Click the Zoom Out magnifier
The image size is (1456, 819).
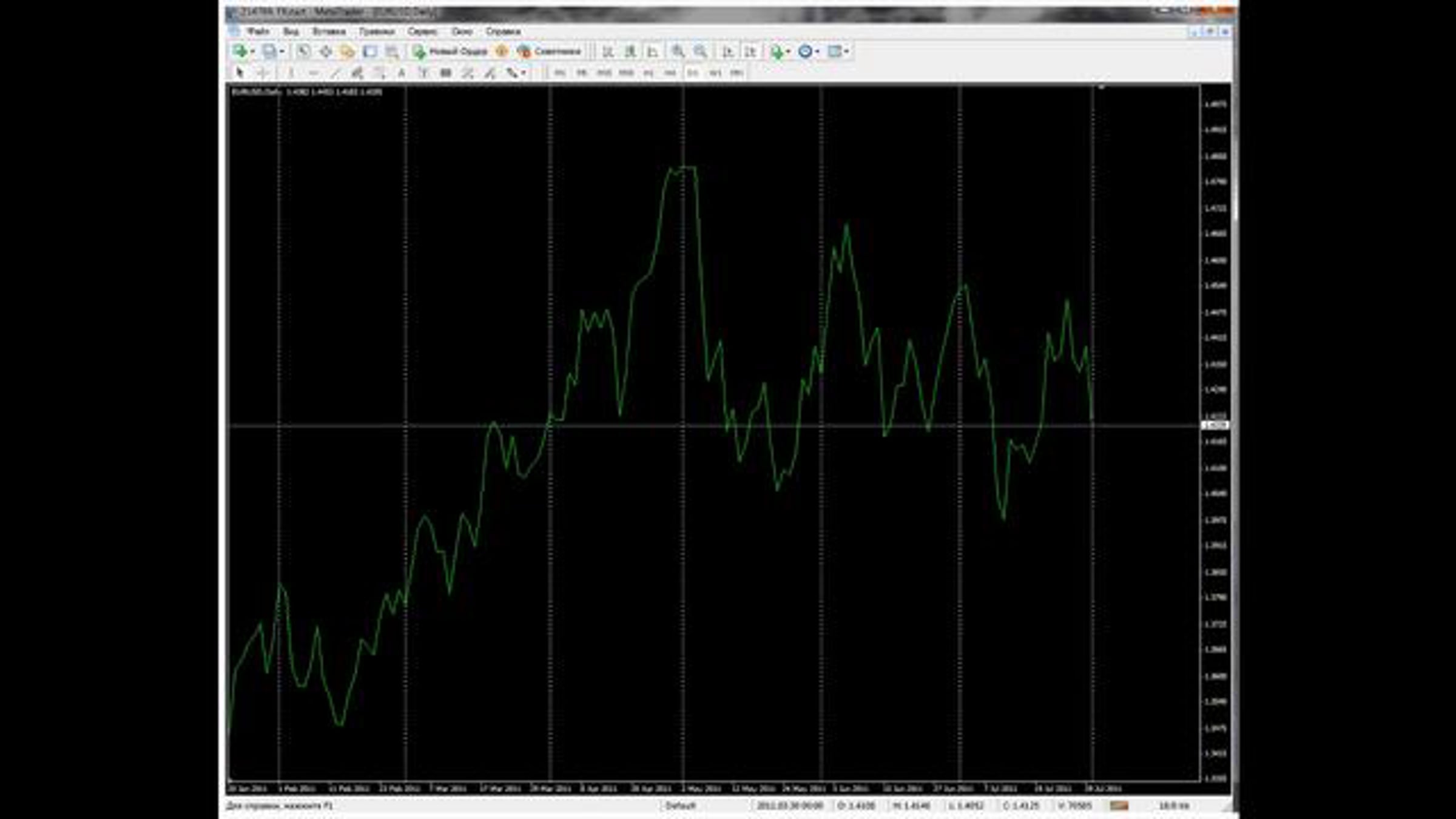pyautogui.click(x=700, y=52)
